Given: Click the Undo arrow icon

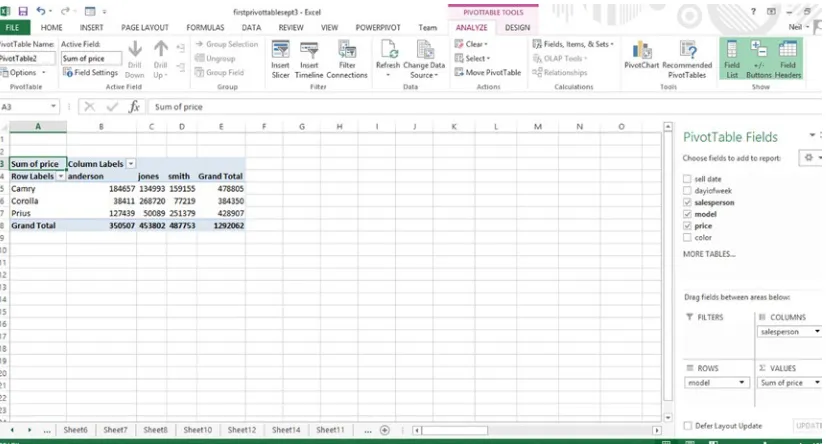Looking at the screenshot, I should coord(41,11).
